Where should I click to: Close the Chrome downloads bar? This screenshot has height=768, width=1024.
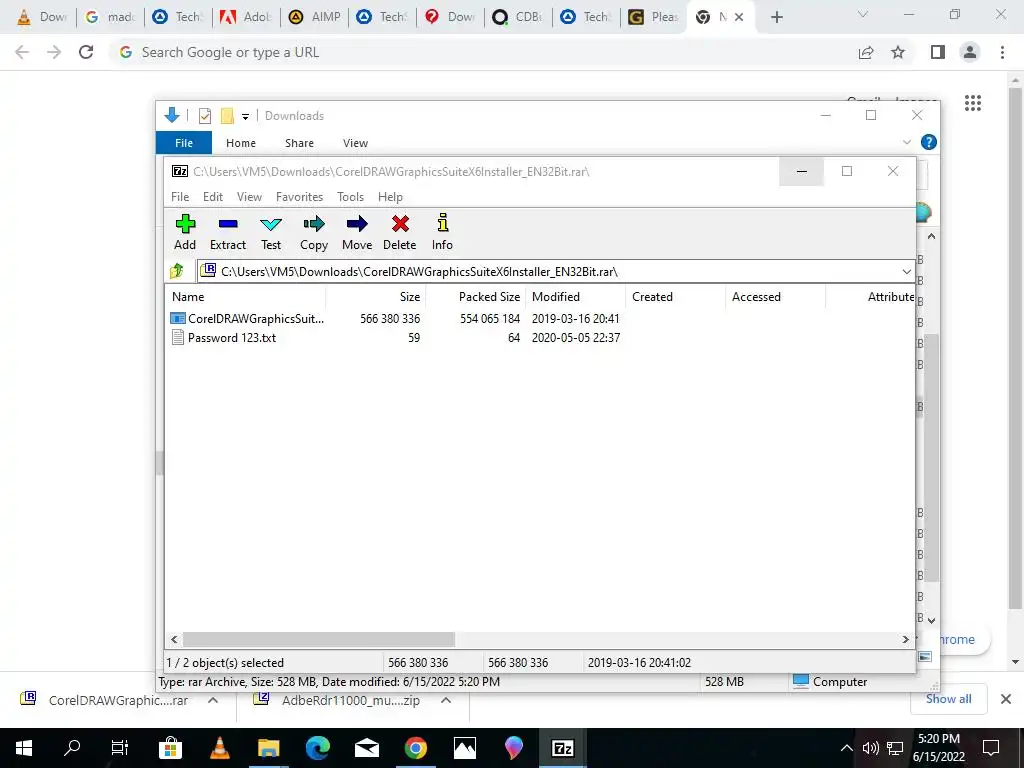tap(1006, 699)
